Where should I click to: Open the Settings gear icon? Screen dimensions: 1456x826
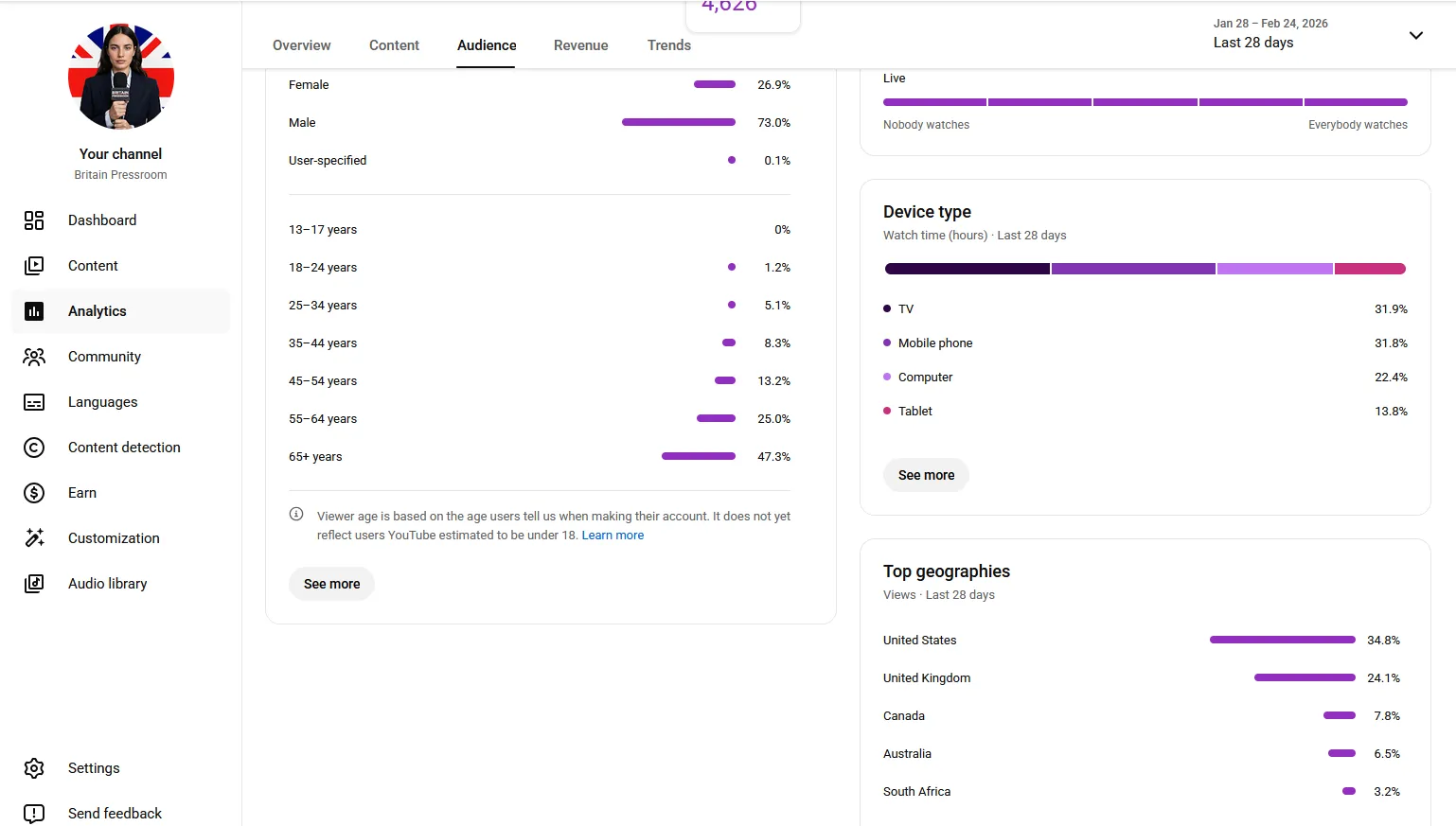click(34, 768)
